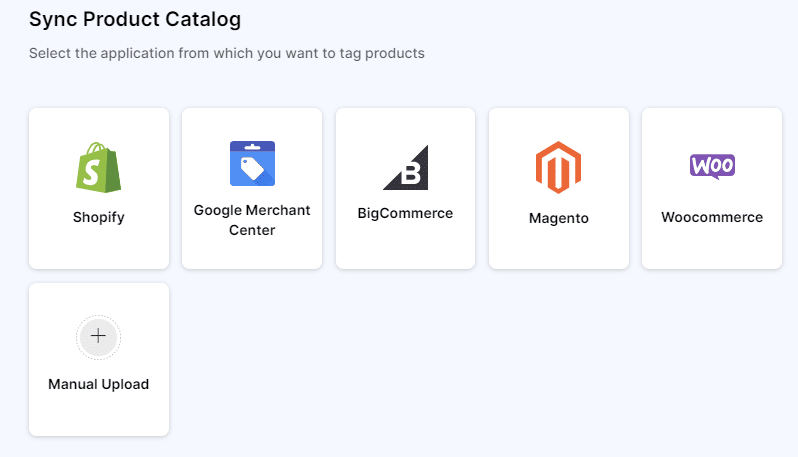Click the black BigCommerce triangle logo
This screenshot has height=457, width=798.
point(405,167)
